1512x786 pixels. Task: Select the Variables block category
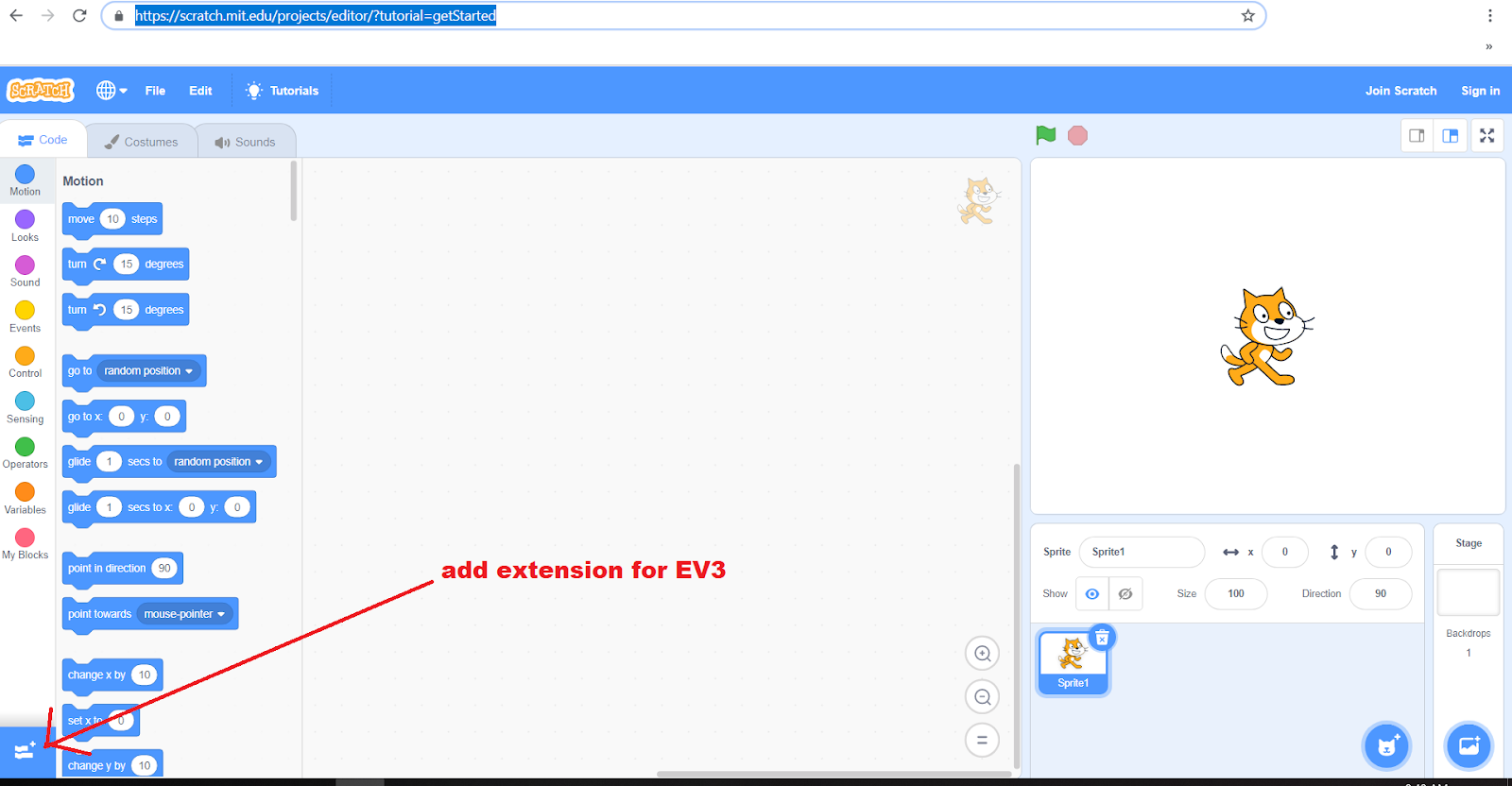coord(26,498)
